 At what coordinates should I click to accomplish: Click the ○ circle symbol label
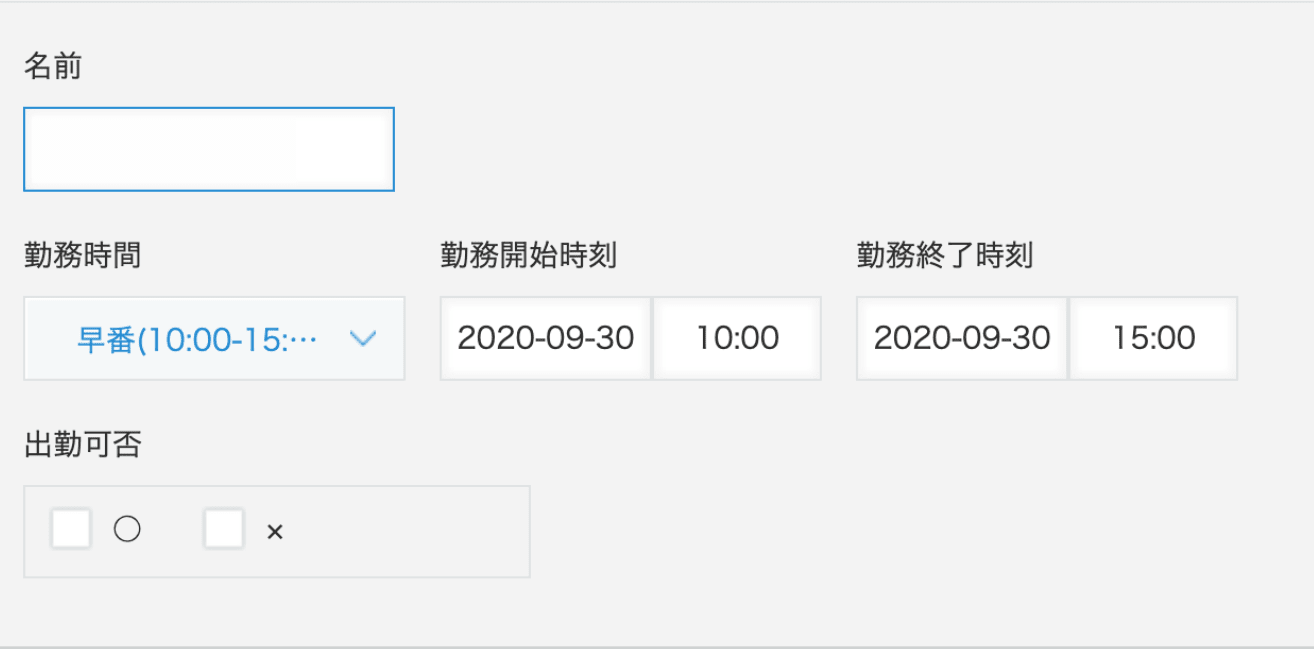(127, 530)
